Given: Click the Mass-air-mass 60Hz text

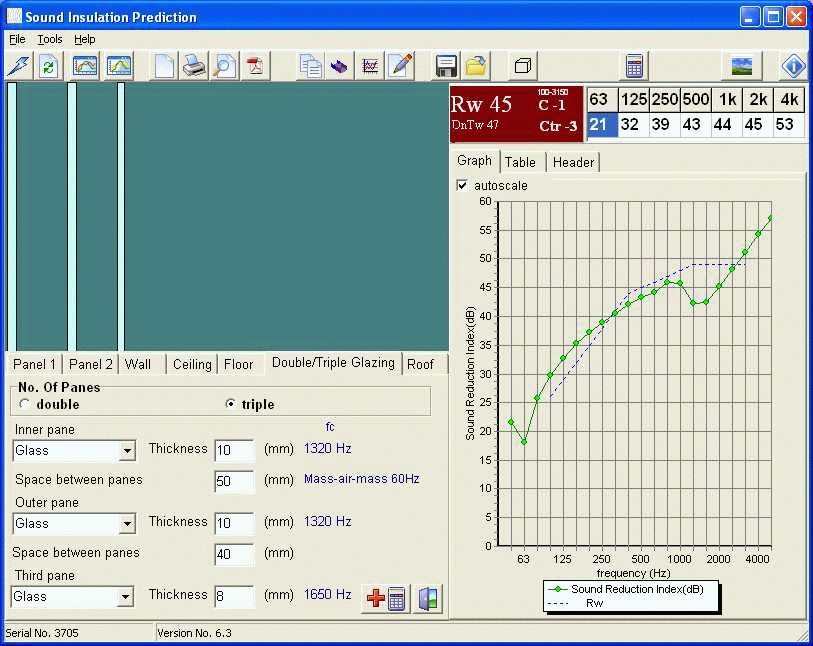Looking at the screenshot, I should point(361,479).
